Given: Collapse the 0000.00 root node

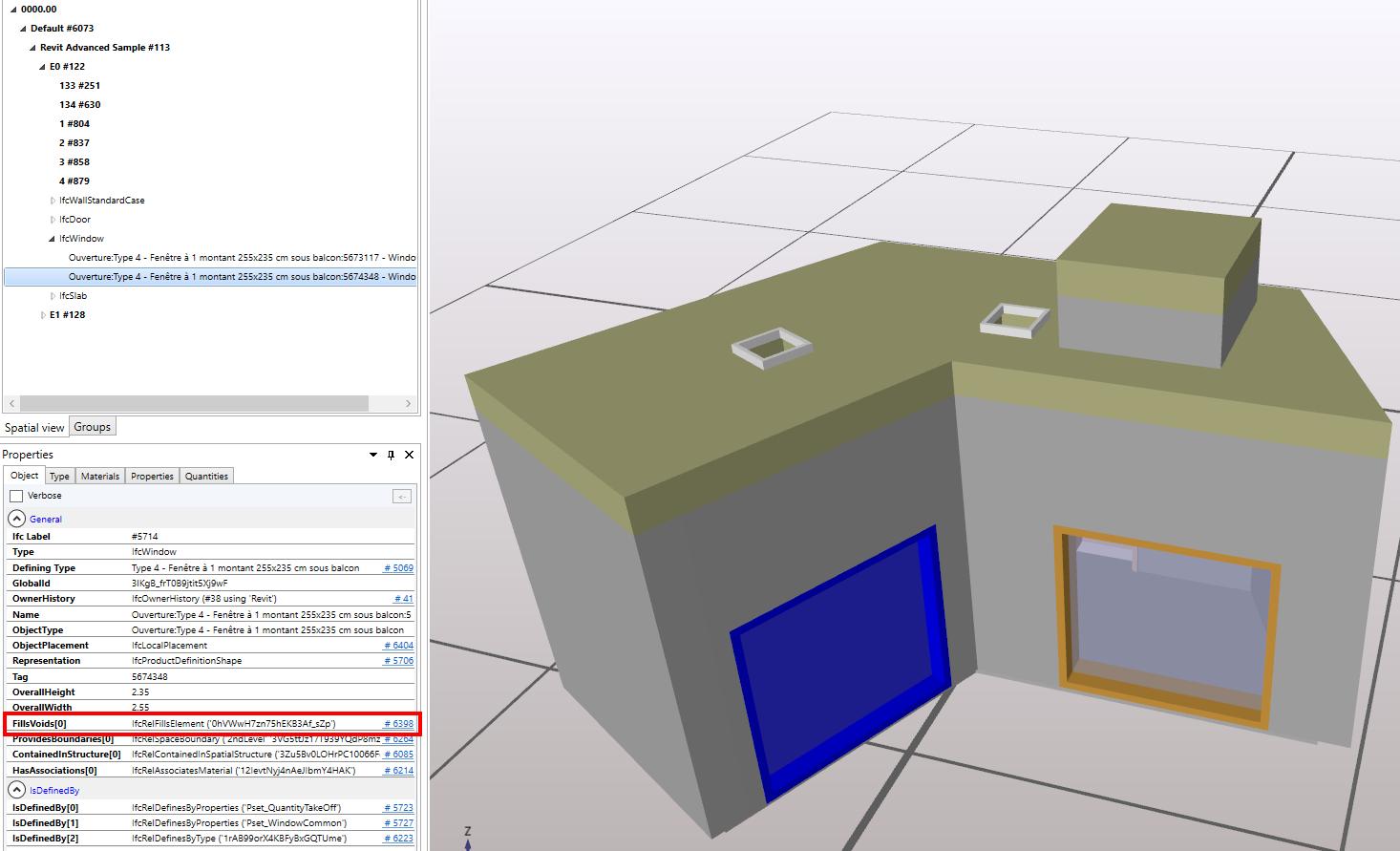Looking at the screenshot, I should click(x=13, y=10).
